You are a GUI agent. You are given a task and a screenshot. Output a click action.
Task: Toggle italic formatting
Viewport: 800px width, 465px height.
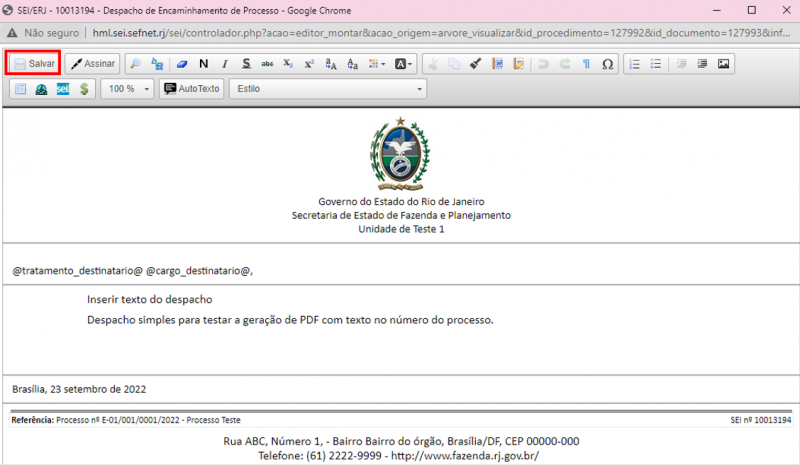tap(225, 63)
